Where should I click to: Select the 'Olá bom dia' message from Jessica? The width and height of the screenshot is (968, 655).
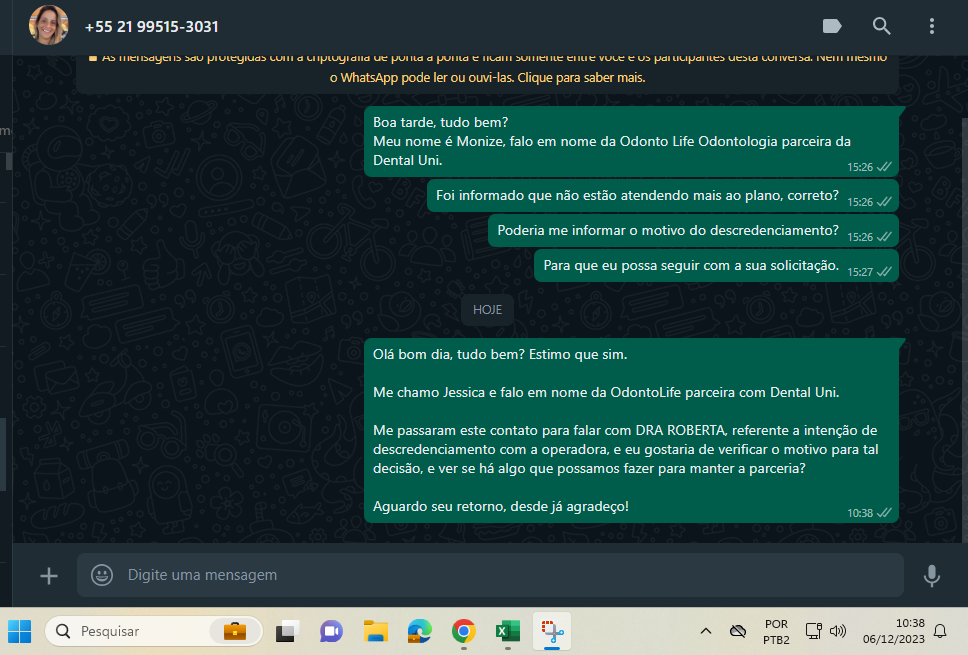(631, 430)
